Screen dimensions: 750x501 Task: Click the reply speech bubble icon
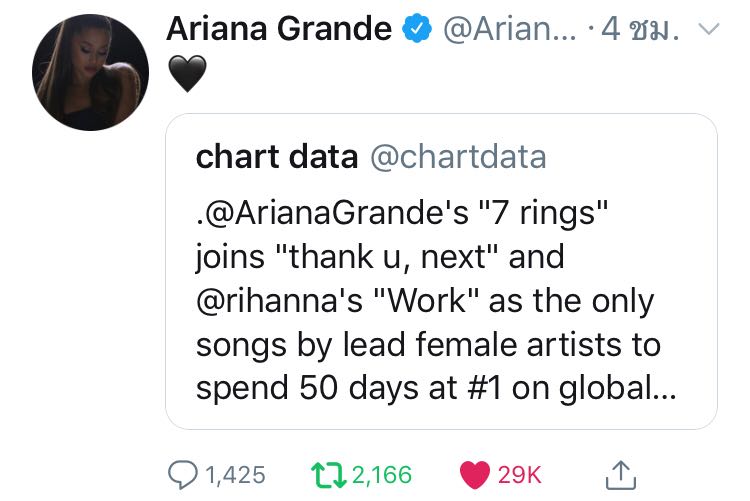182,475
